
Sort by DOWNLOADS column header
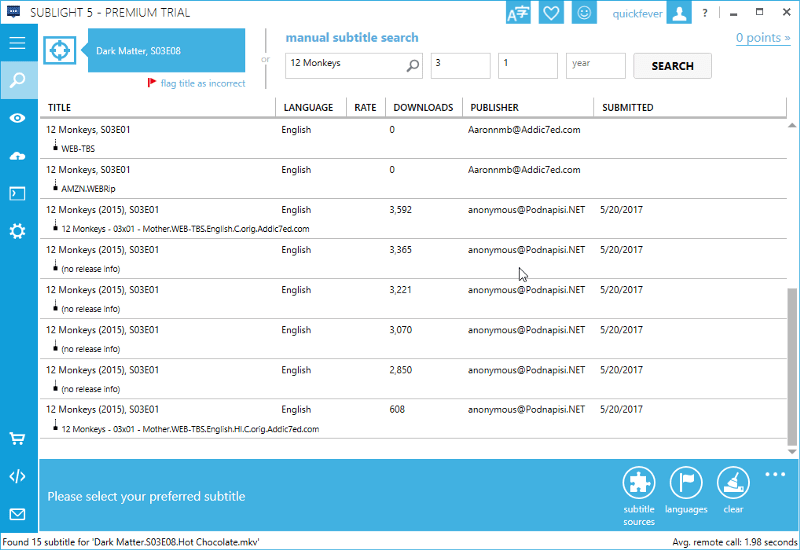(x=423, y=108)
